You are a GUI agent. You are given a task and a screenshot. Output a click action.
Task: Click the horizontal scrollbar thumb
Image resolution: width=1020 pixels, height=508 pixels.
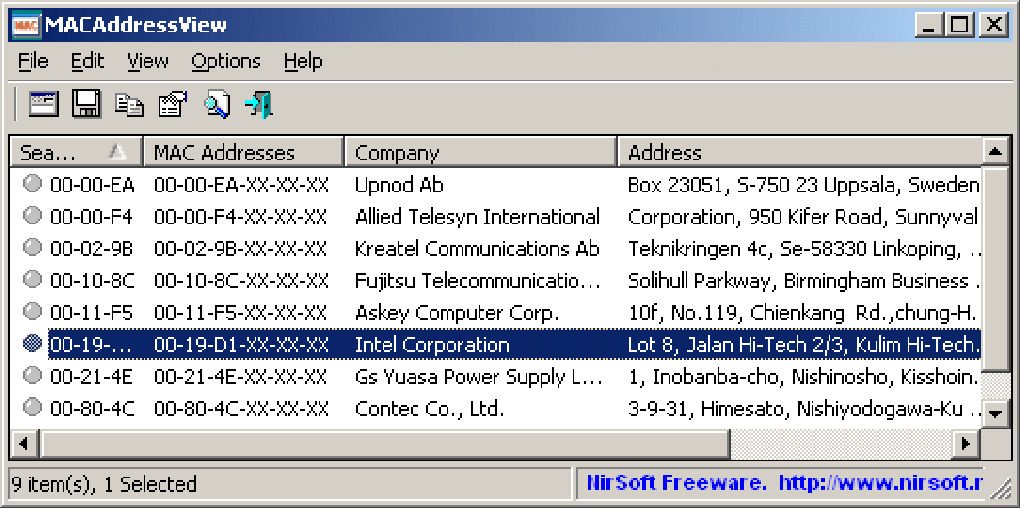click(x=384, y=444)
